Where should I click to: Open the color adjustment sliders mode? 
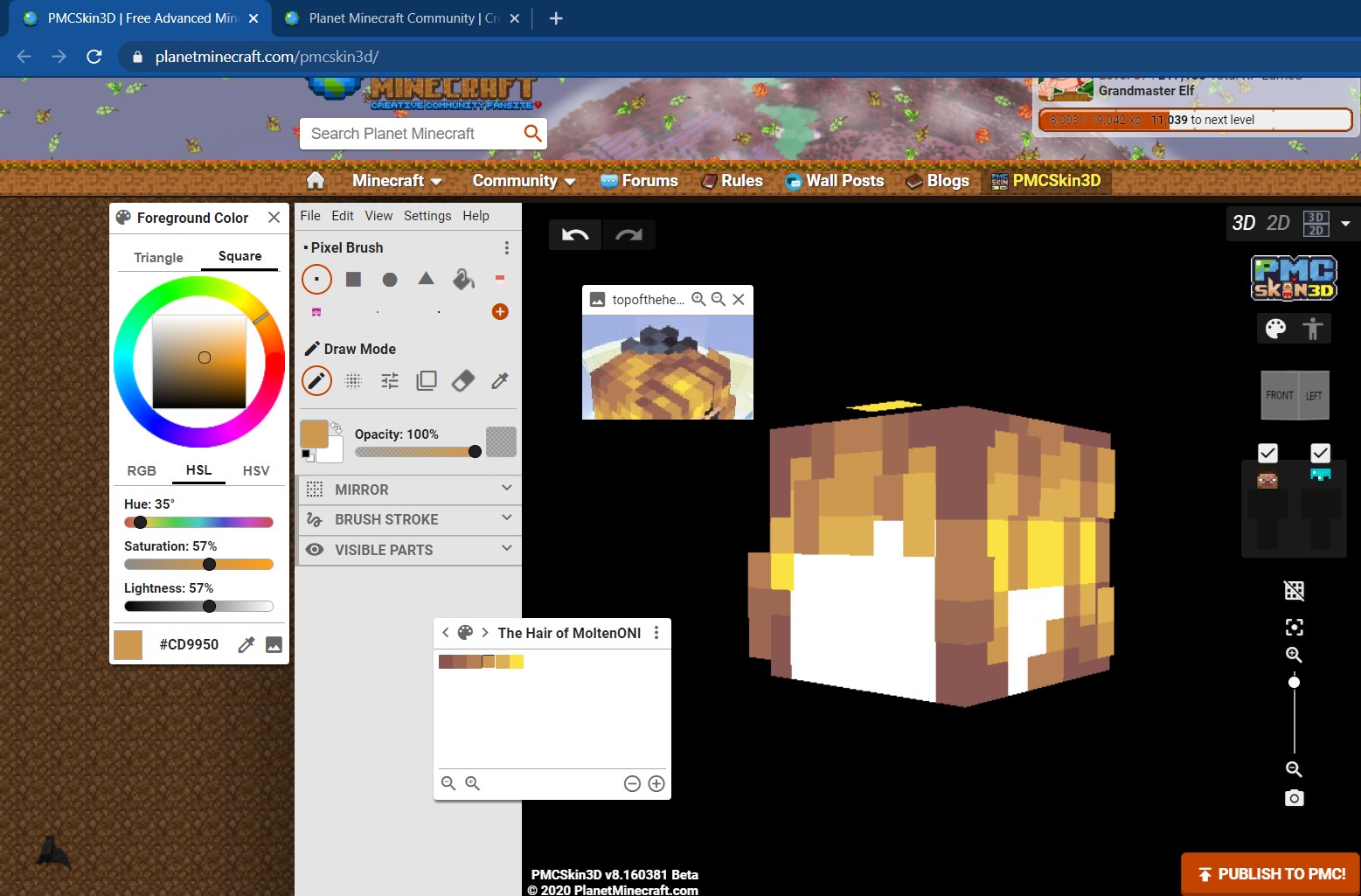tap(390, 381)
